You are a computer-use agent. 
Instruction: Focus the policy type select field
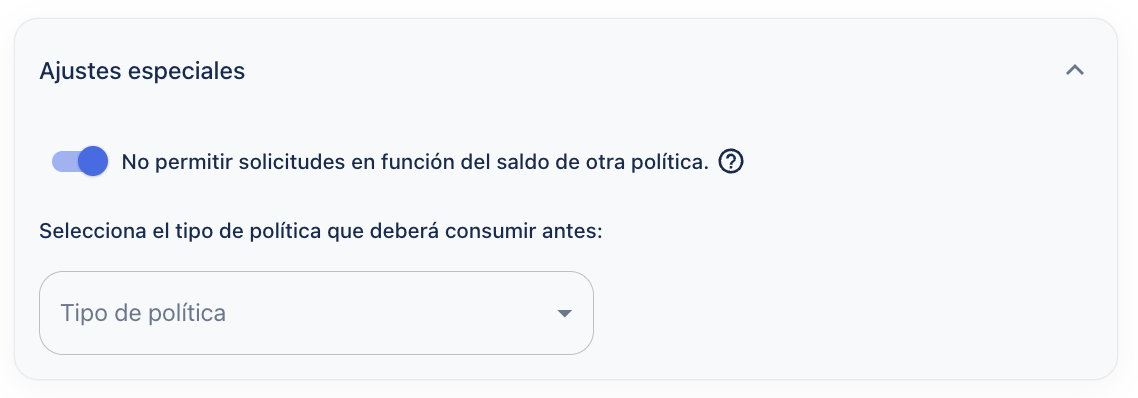(316, 313)
